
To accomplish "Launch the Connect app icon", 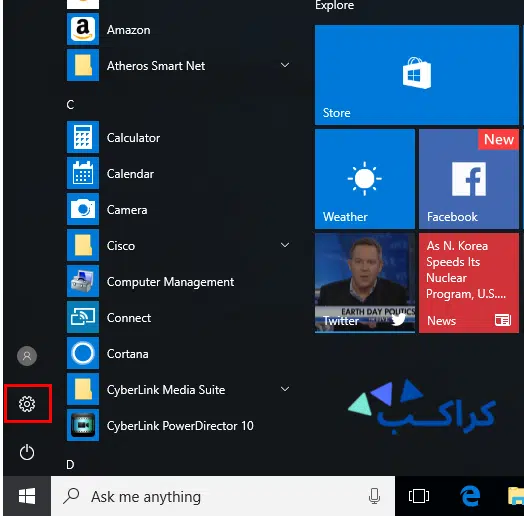I will (83, 317).
